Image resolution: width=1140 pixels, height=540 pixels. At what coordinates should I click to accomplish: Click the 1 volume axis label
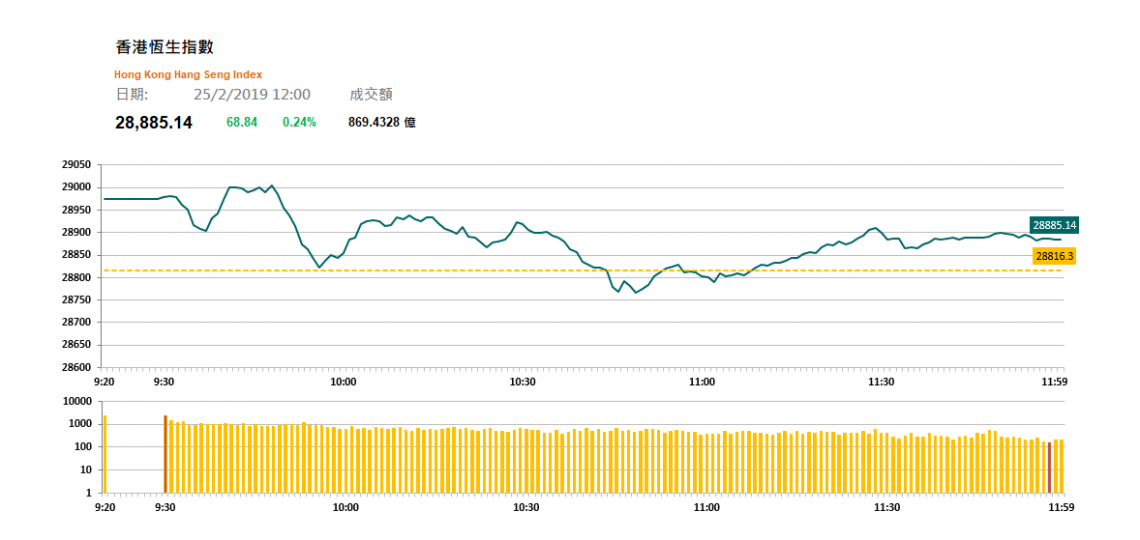89,493
